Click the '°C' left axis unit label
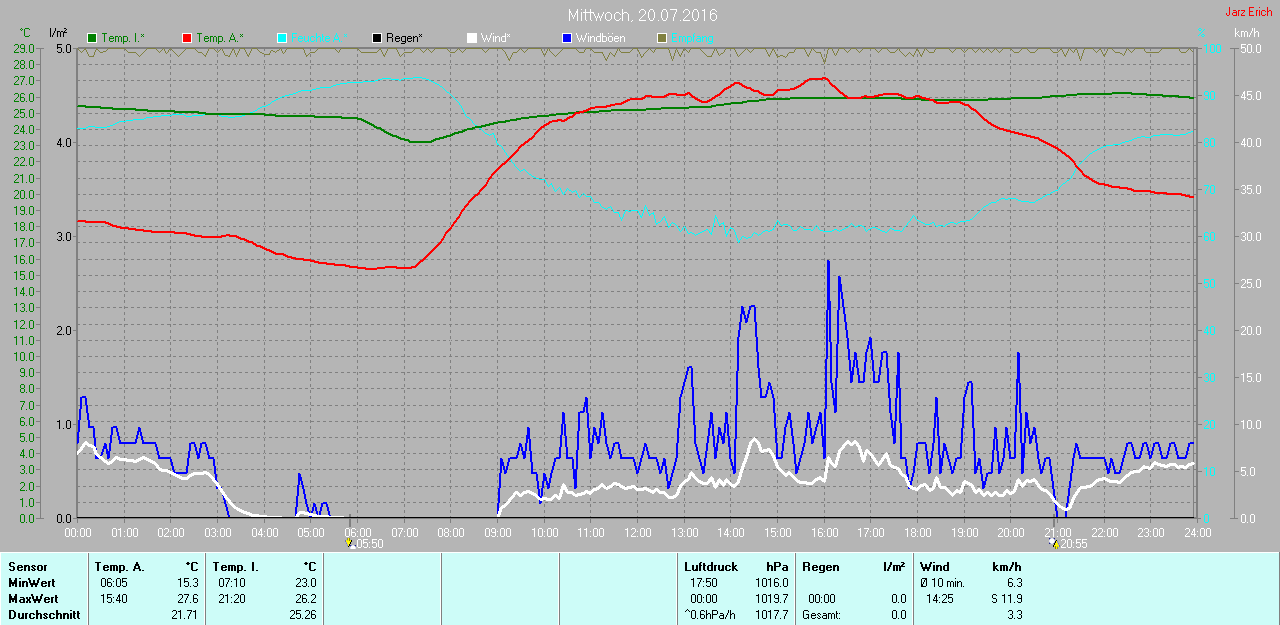1280x625 pixels. coord(25,33)
